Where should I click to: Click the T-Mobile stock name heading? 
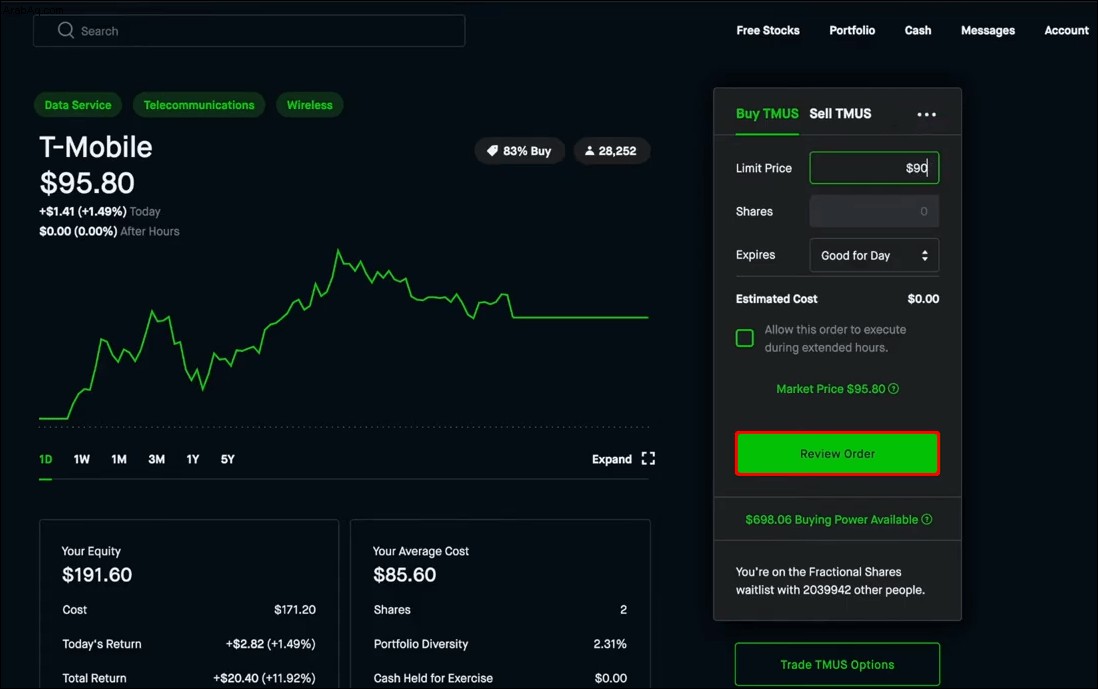95,147
